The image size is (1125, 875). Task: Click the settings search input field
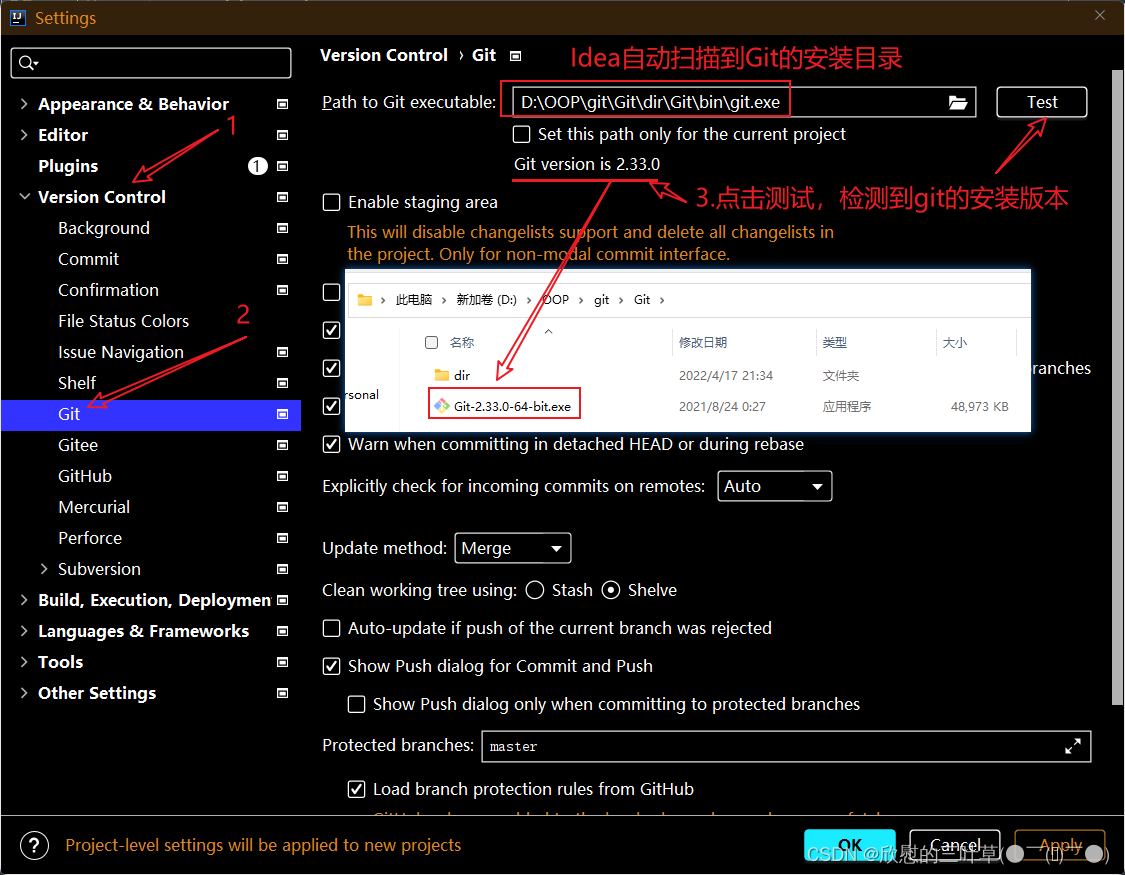coord(151,63)
